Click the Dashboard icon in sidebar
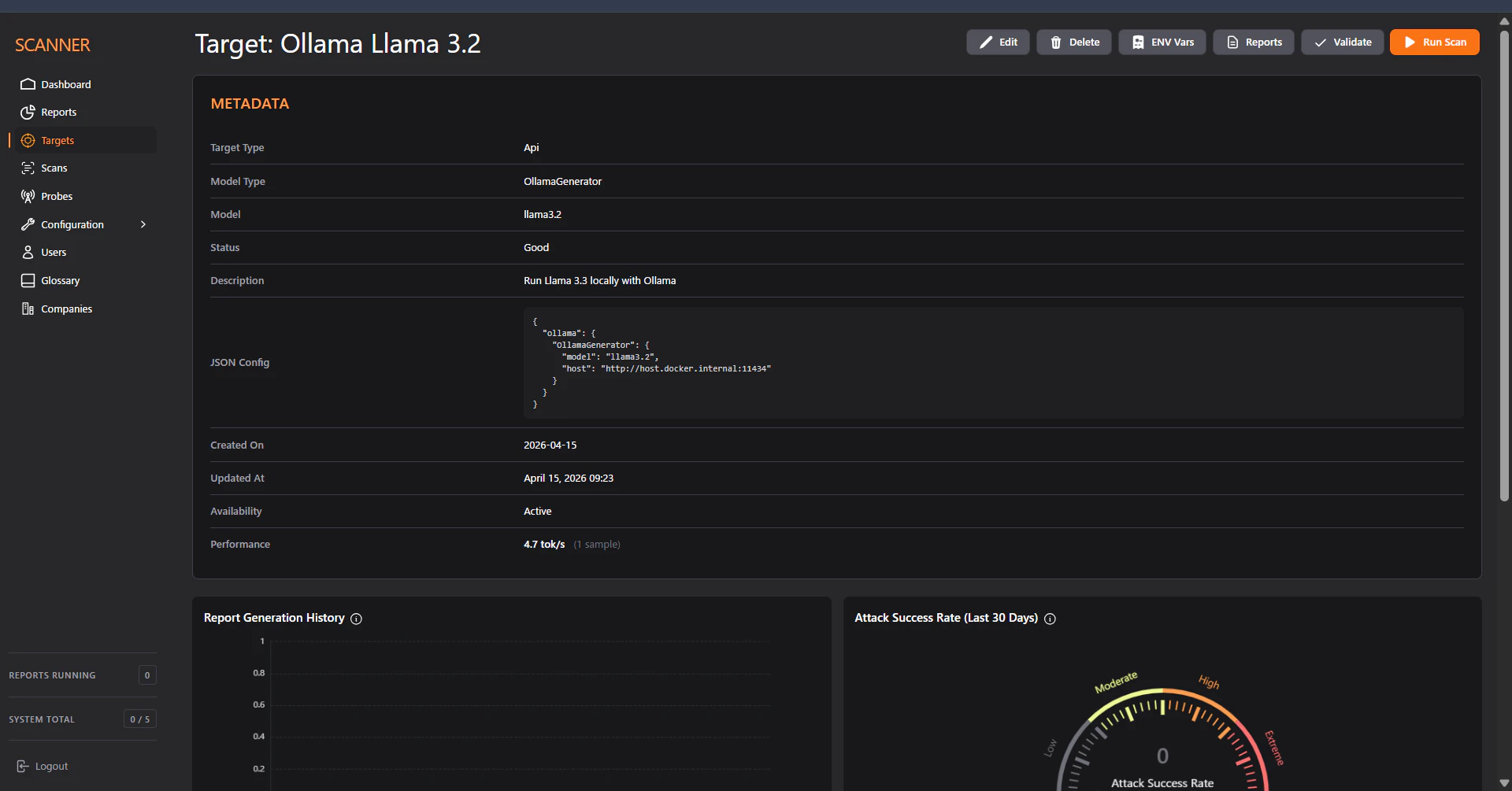 tap(28, 84)
